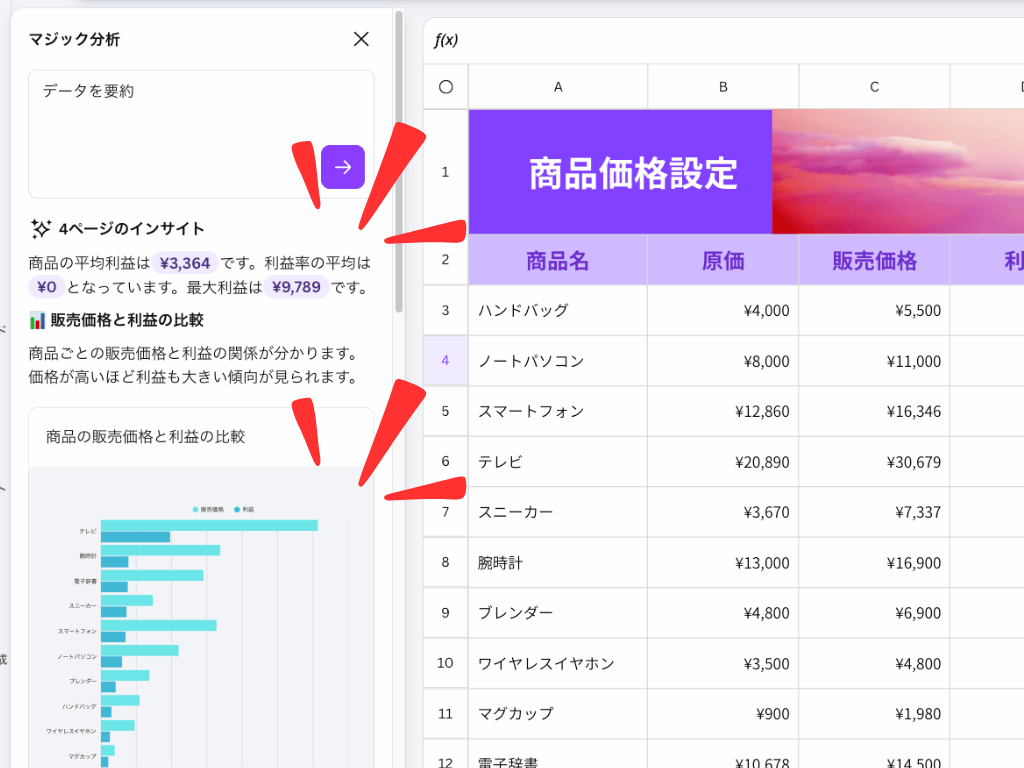This screenshot has width=1024, height=768.
Task: Open the 商品の販売価格と利益の比較 chart preview
Action: click(x=201, y=600)
